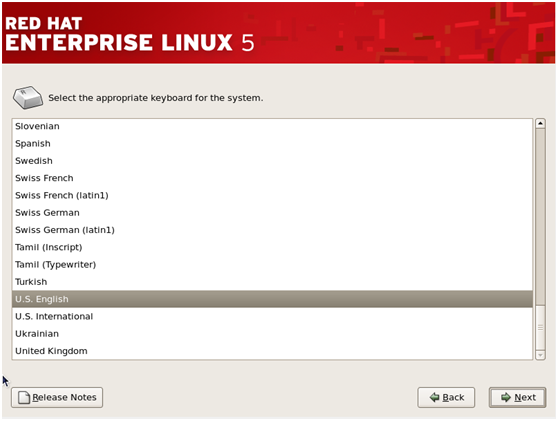Image resolution: width=558 pixels, height=421 pixels.
Task: Pick the Swiss French (latin1) layout
Action: [272, 195]
